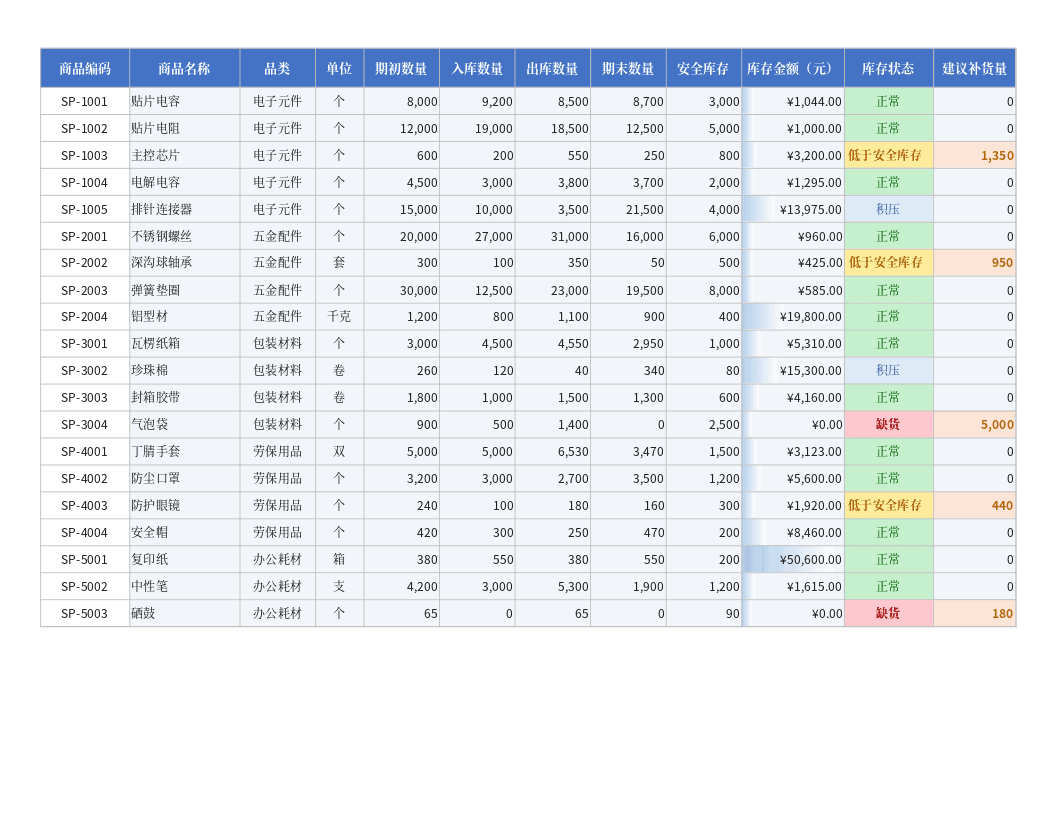This screenshot has height=816, width=1056.
Task: Select the 180 restock value for SP-5003
Action: point(975,613)
